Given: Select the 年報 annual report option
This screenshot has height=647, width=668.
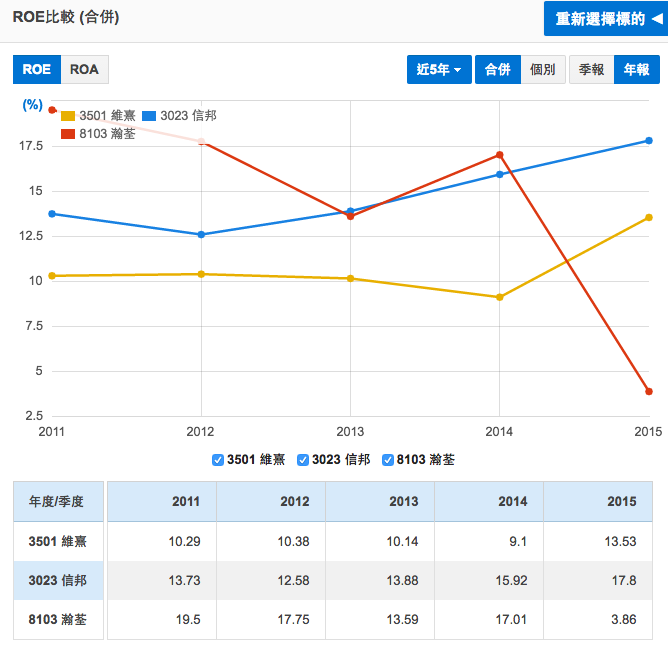Looking at the screenshot, I should [x=636, y=70].
